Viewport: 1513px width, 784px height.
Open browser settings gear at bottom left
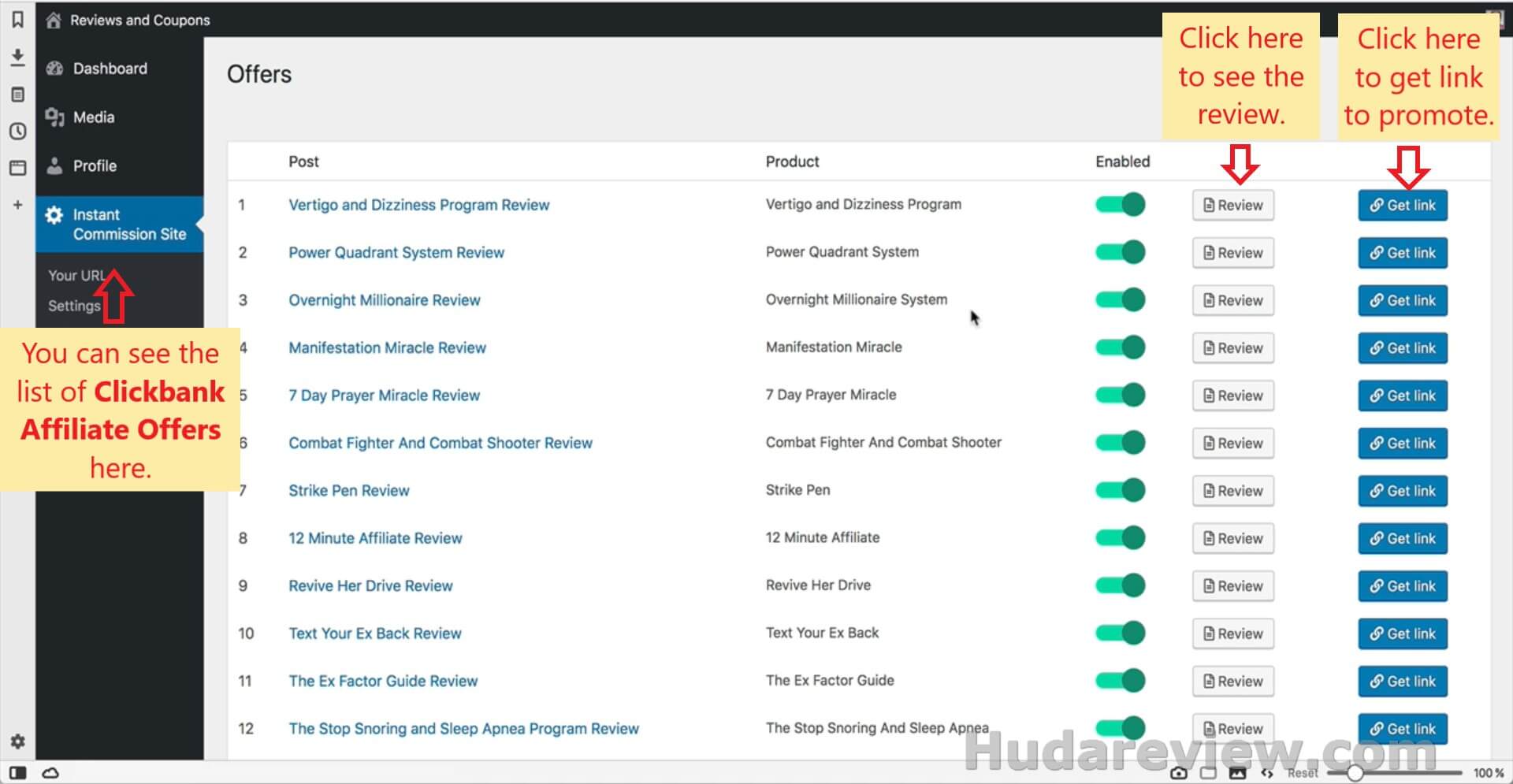pyautogui.click(x=17, y=741)
